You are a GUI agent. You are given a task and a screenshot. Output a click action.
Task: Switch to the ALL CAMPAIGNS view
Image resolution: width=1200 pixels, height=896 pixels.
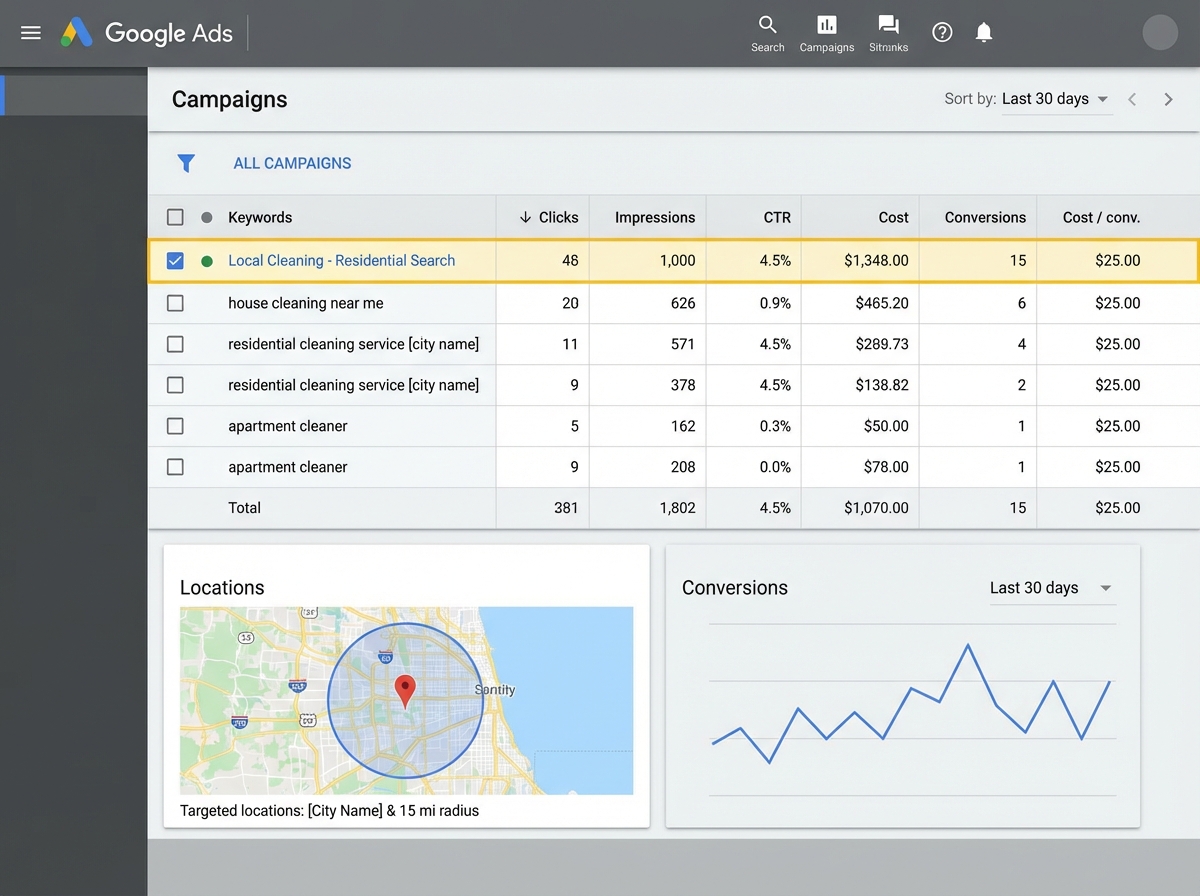click(291, 162)
